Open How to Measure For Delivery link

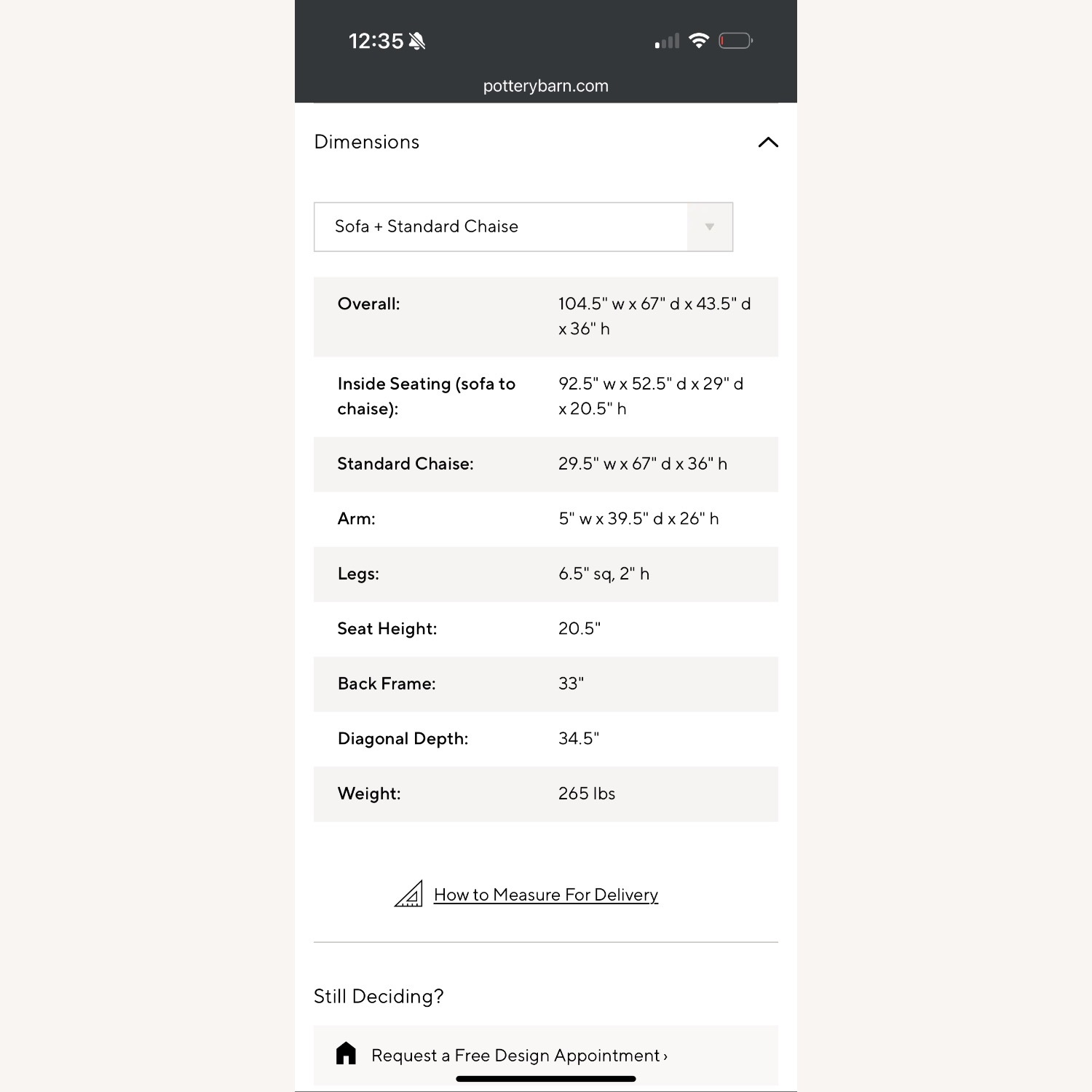tap(546, 895)
